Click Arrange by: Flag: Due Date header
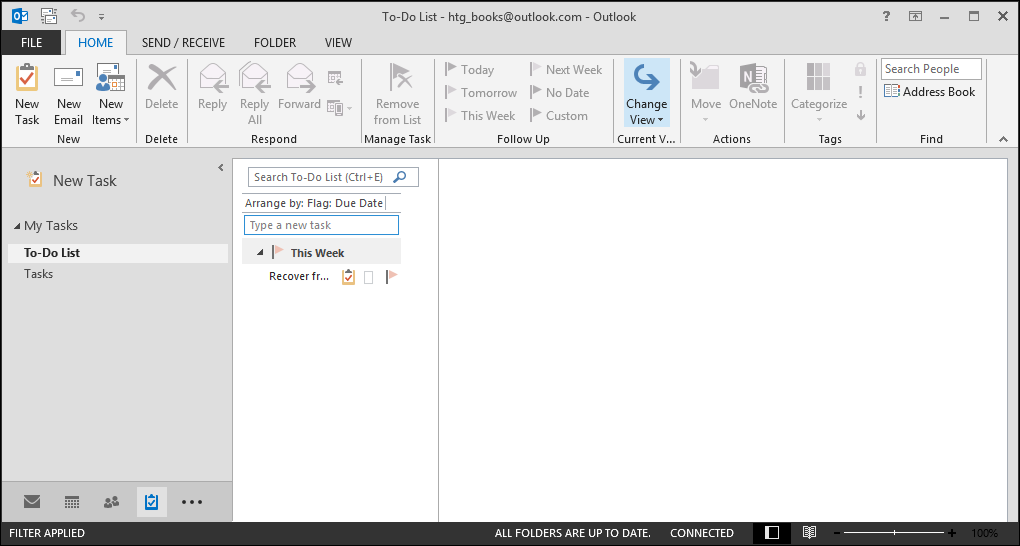 [314, 203]
